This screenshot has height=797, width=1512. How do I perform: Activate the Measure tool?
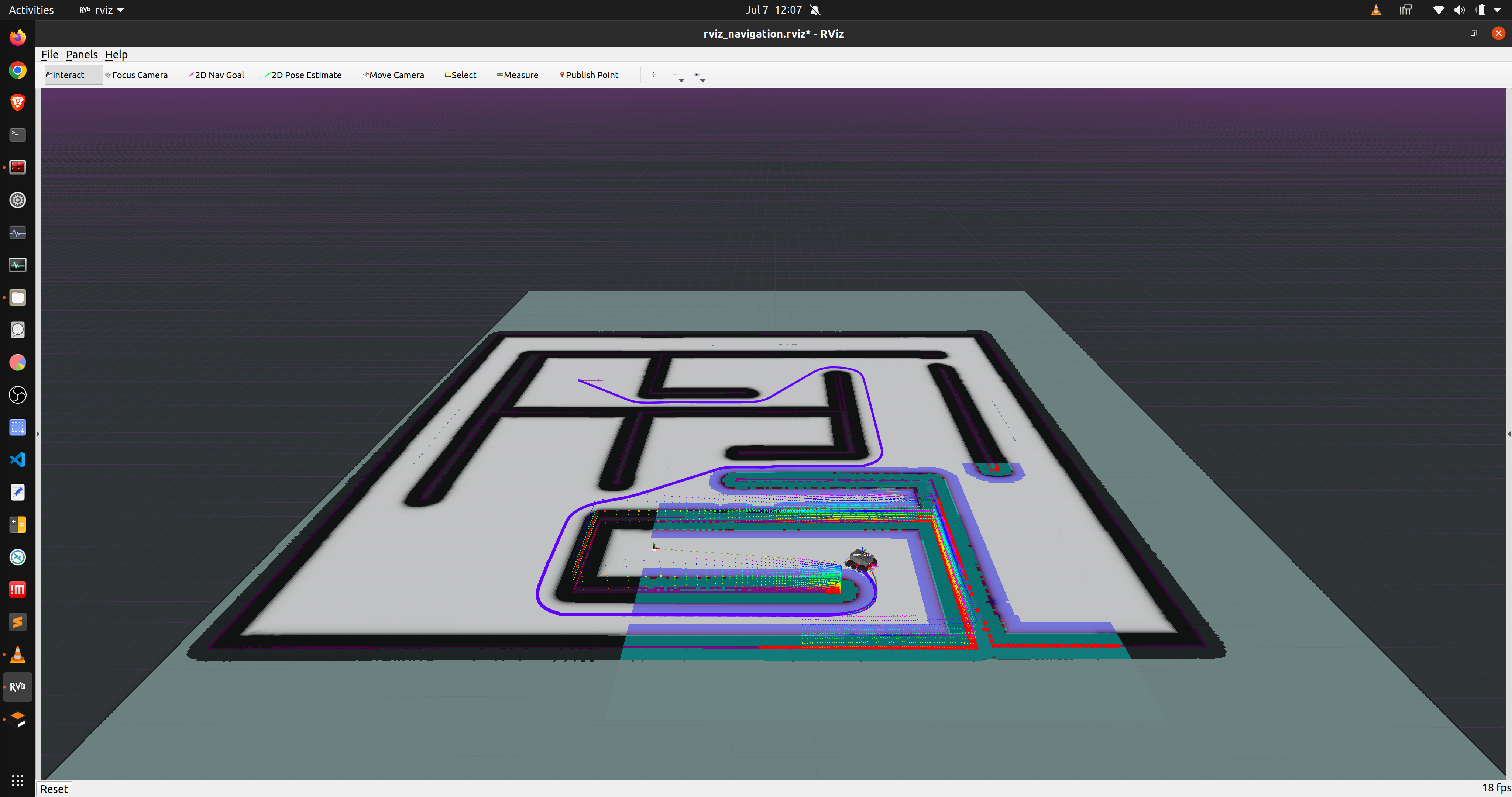pos(518,75)
